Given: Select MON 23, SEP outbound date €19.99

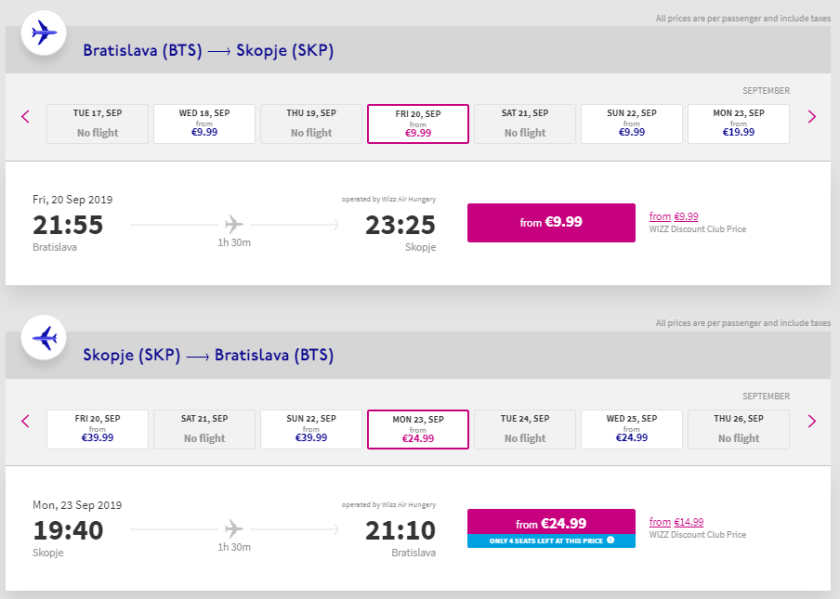Looking at the screenshot, I should (x=738, y=124).
